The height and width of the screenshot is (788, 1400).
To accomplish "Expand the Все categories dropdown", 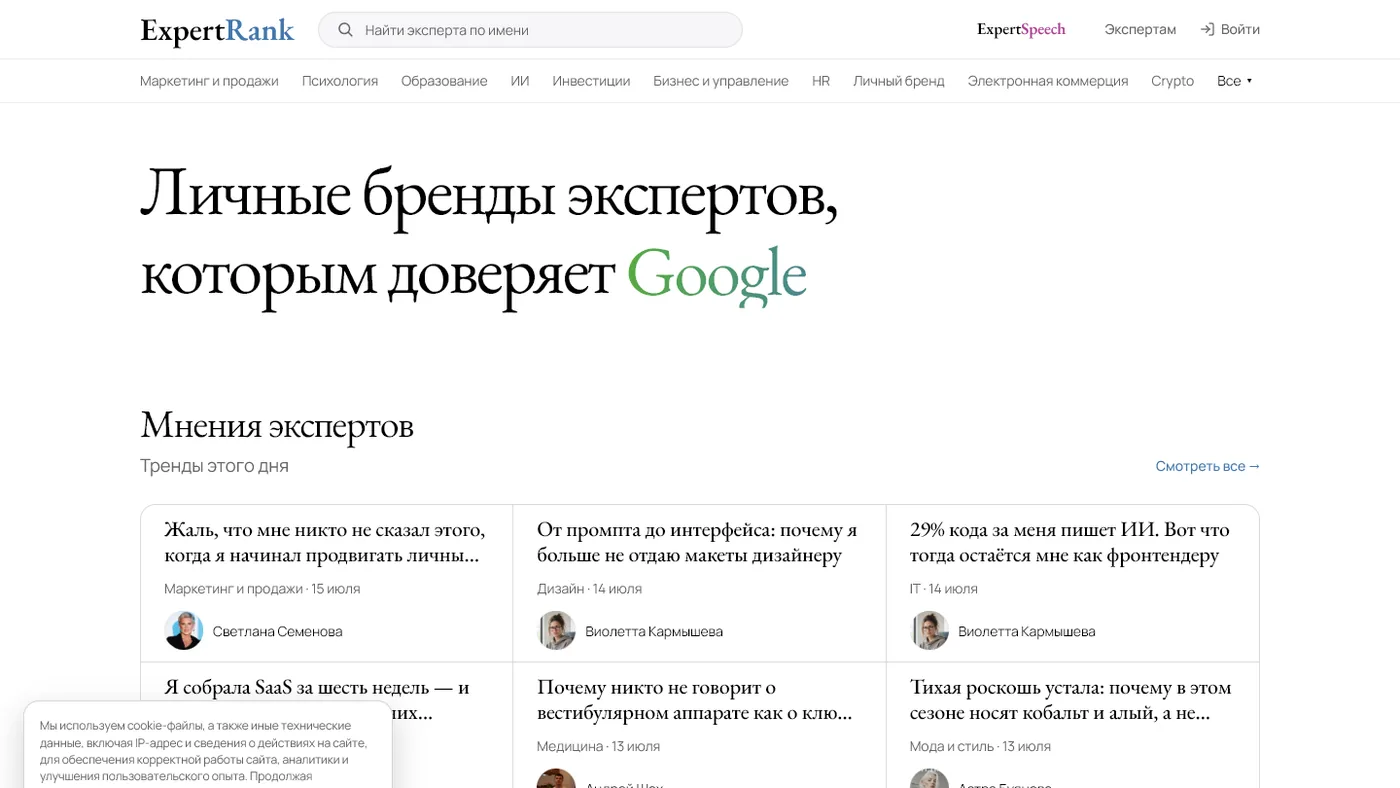I will (1235, 81).
